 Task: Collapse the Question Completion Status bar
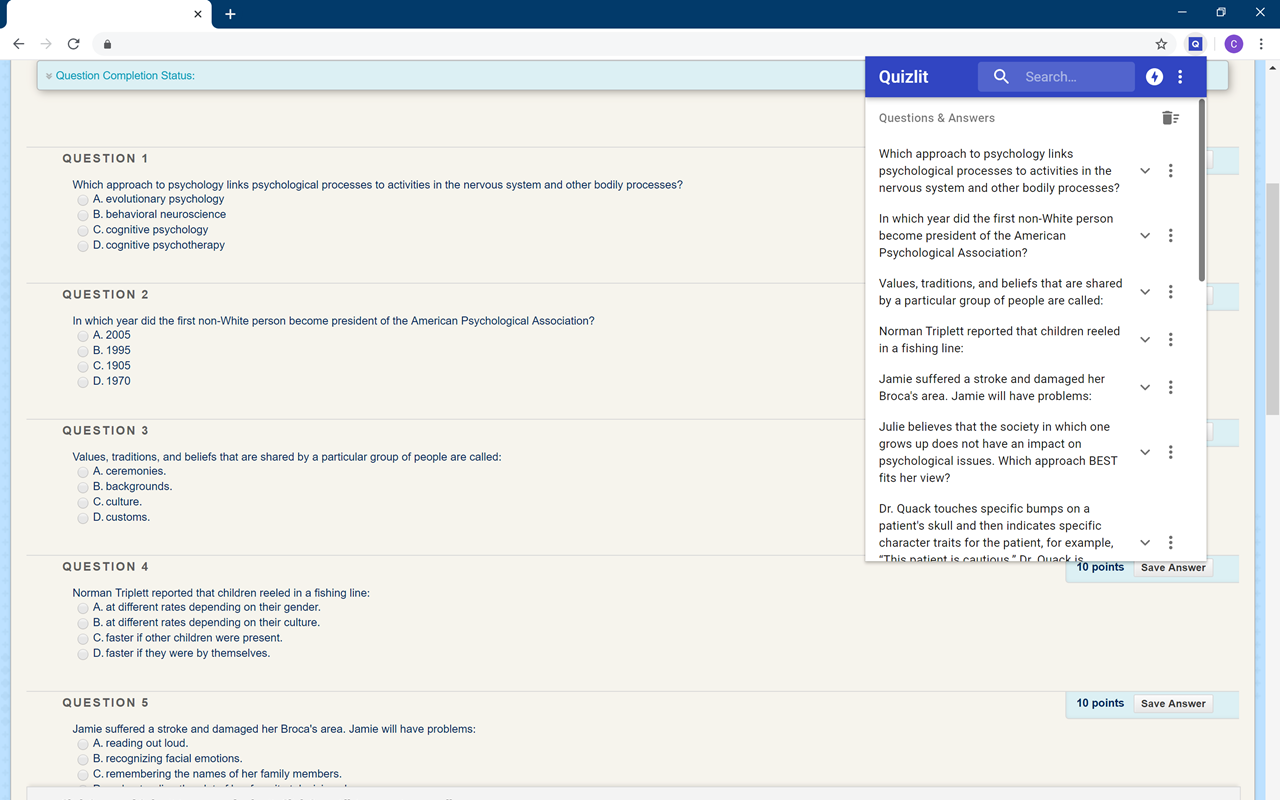point(48,75)
